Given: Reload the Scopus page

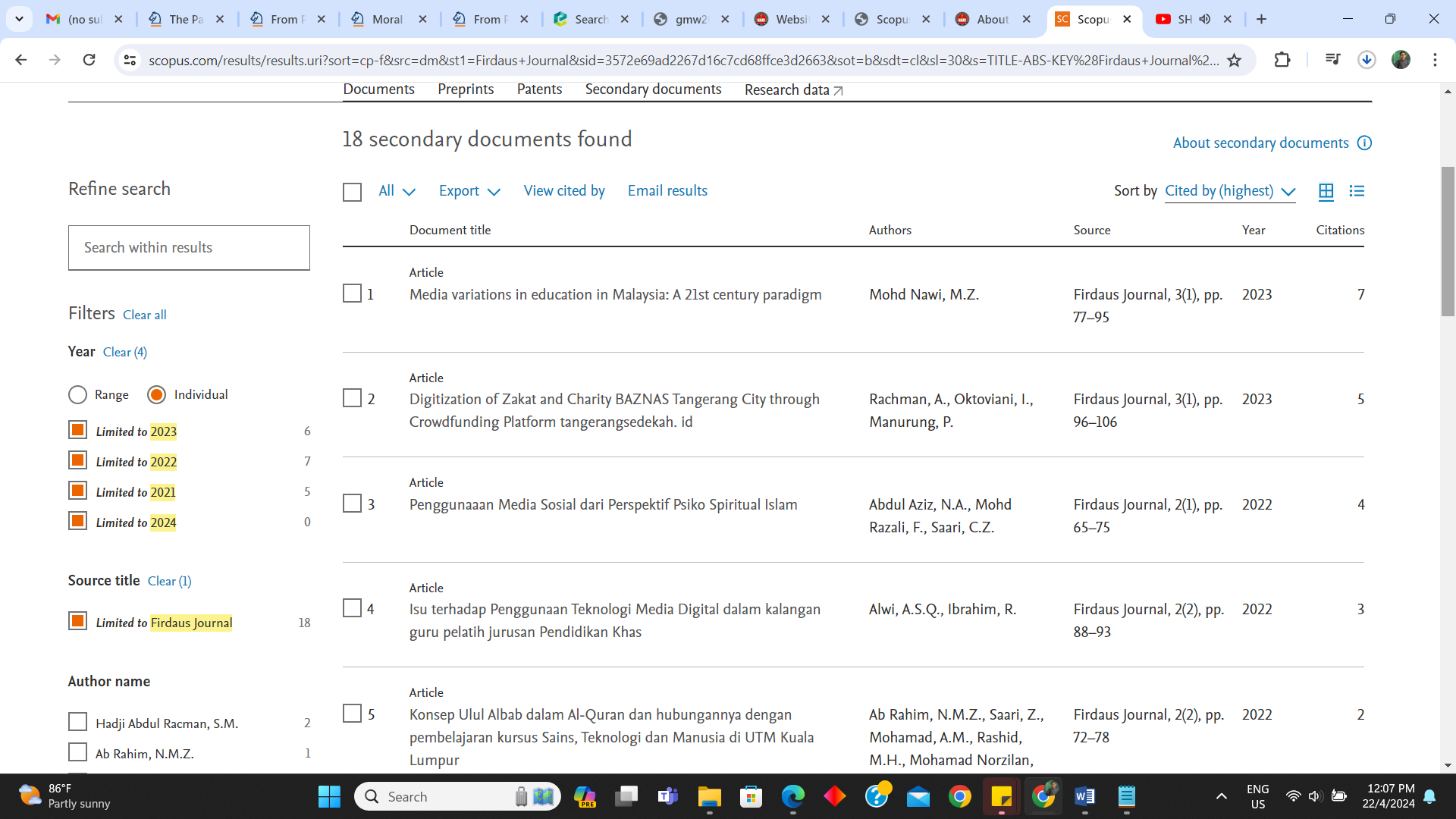Looking at the screenshot, I should click(x=89, y=60).
